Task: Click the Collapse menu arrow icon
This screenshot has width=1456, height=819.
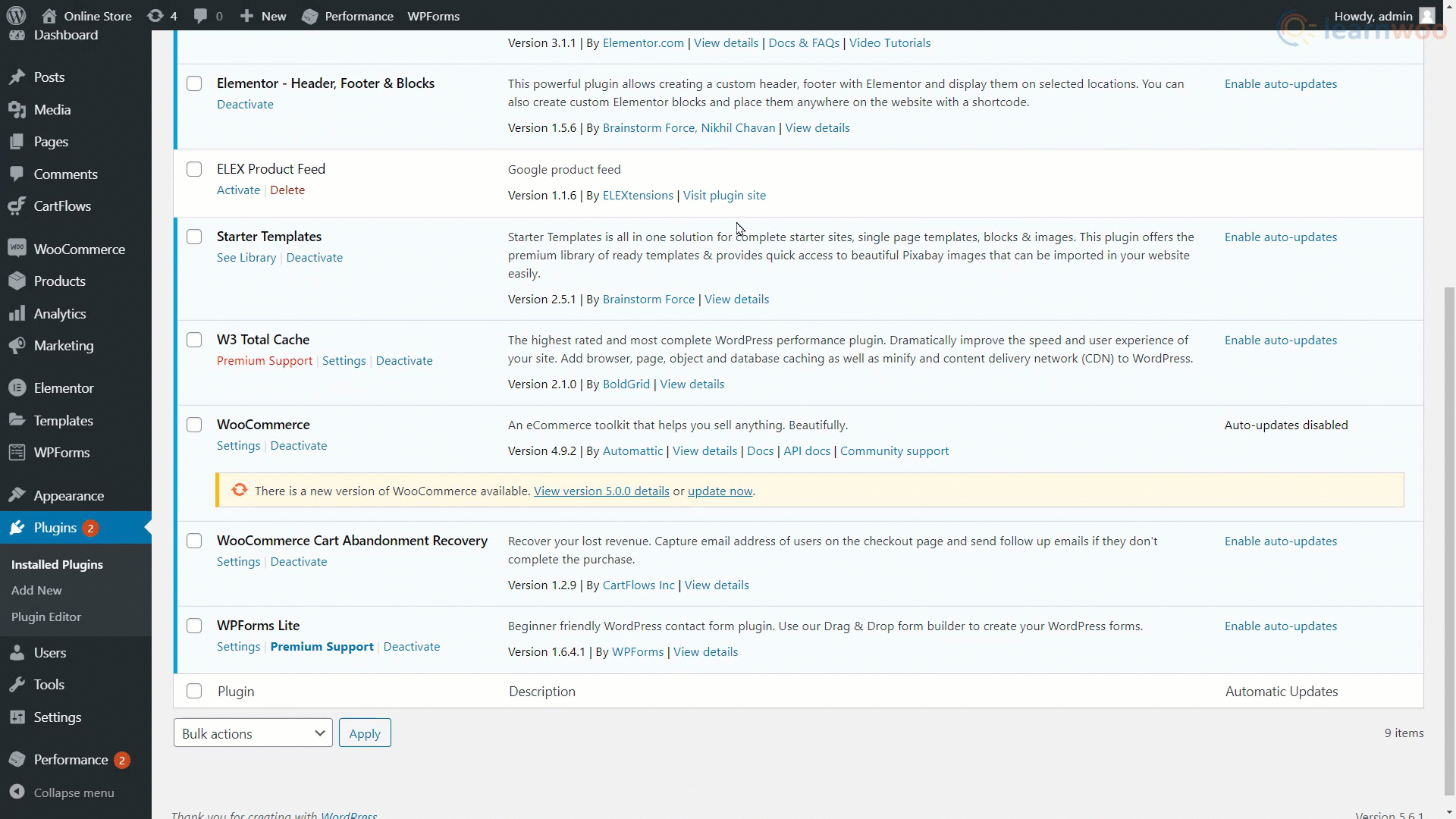Action: coord(17,792)
